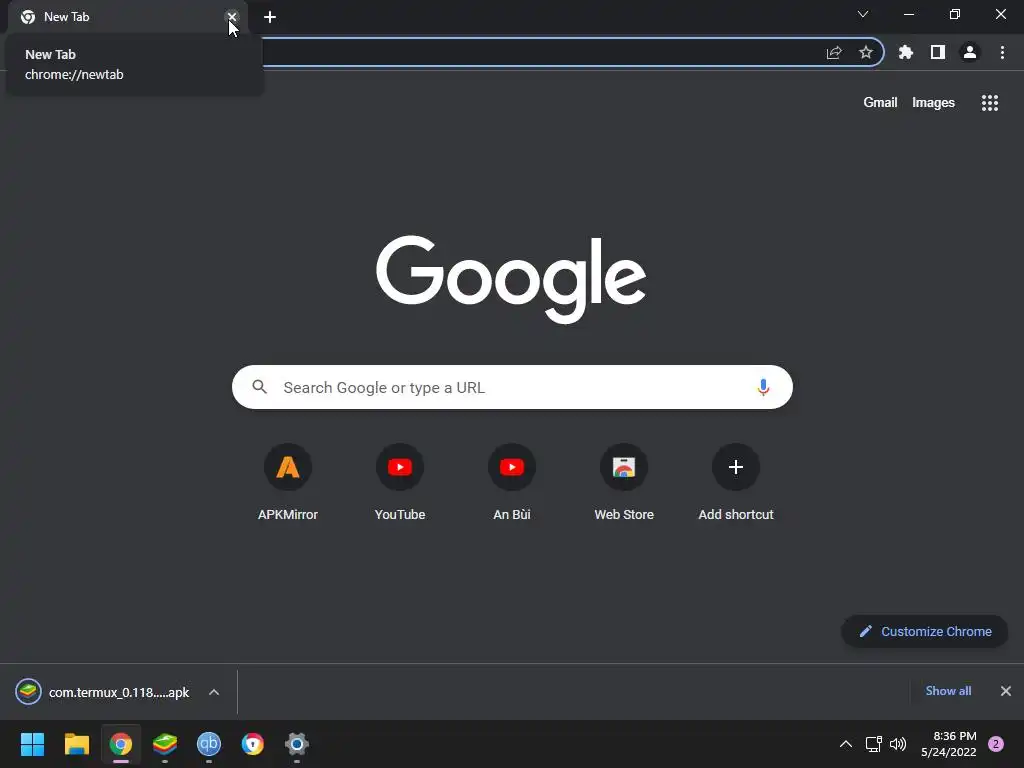Open Images link

[933, 103]
